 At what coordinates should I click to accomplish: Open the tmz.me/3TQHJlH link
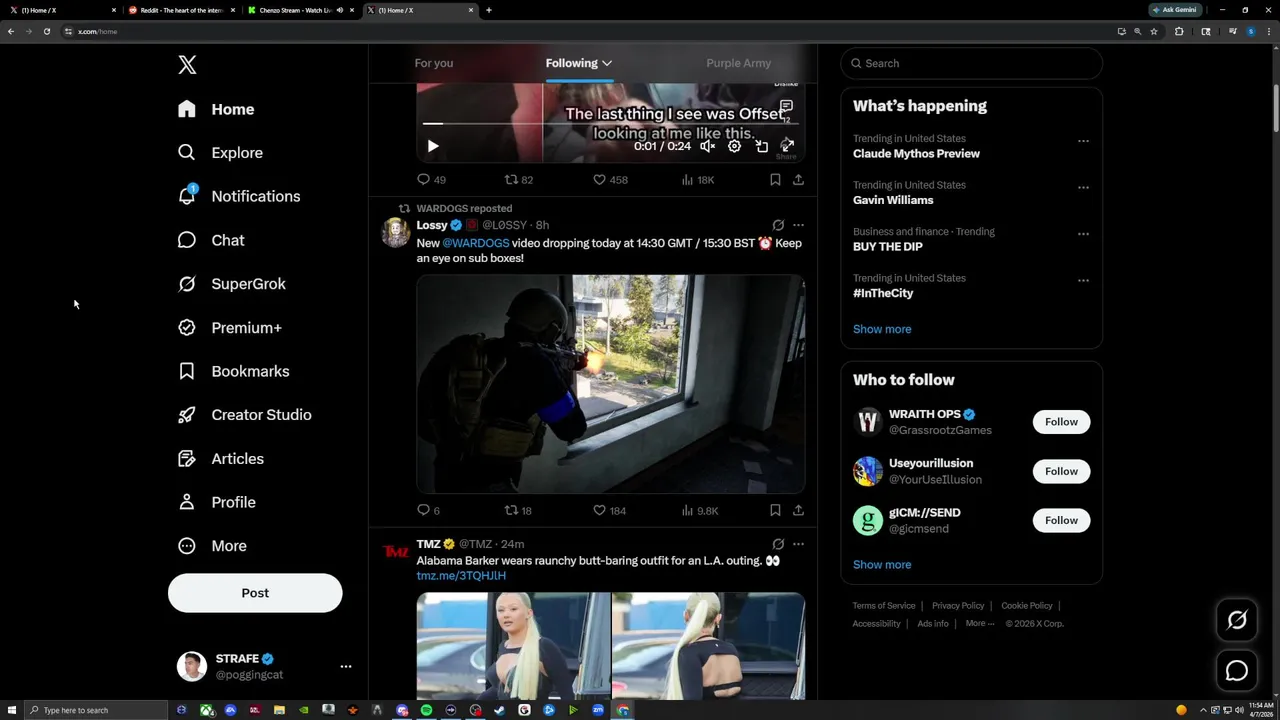point(461,576)
